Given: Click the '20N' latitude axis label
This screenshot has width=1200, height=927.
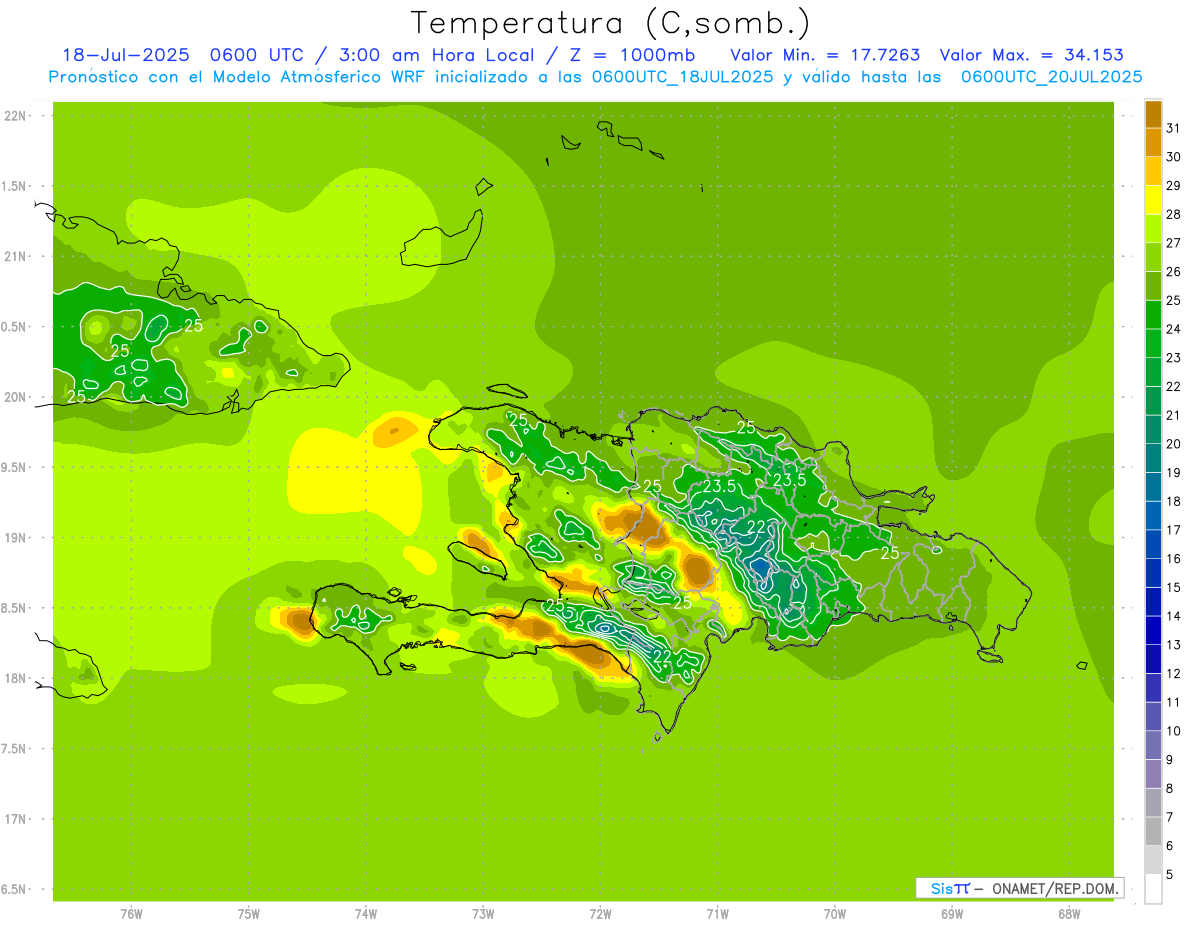Looking at the screenshot, I should pyautogui.click(x=15, y=397).
